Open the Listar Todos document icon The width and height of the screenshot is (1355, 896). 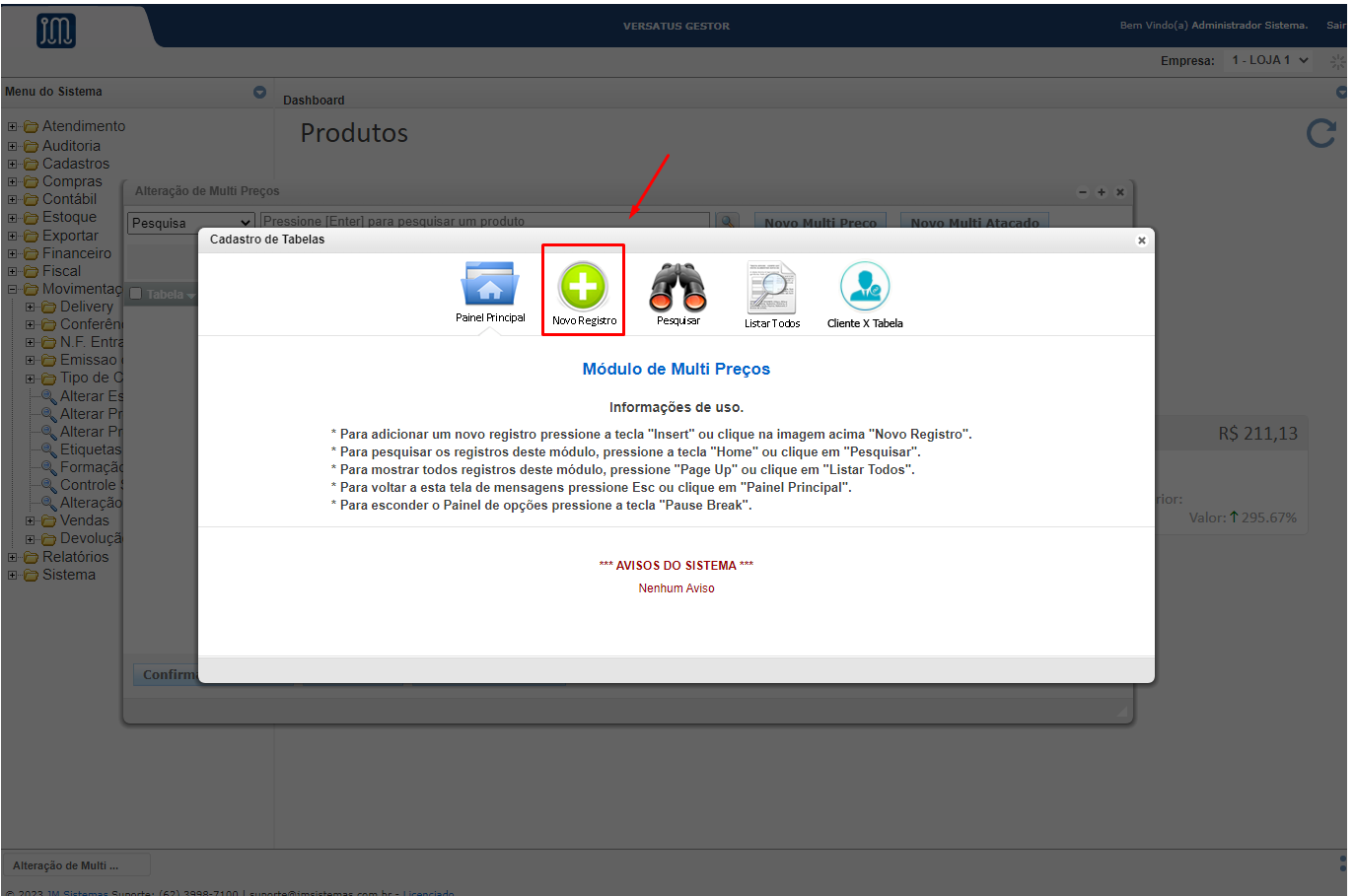pos(771,288)
